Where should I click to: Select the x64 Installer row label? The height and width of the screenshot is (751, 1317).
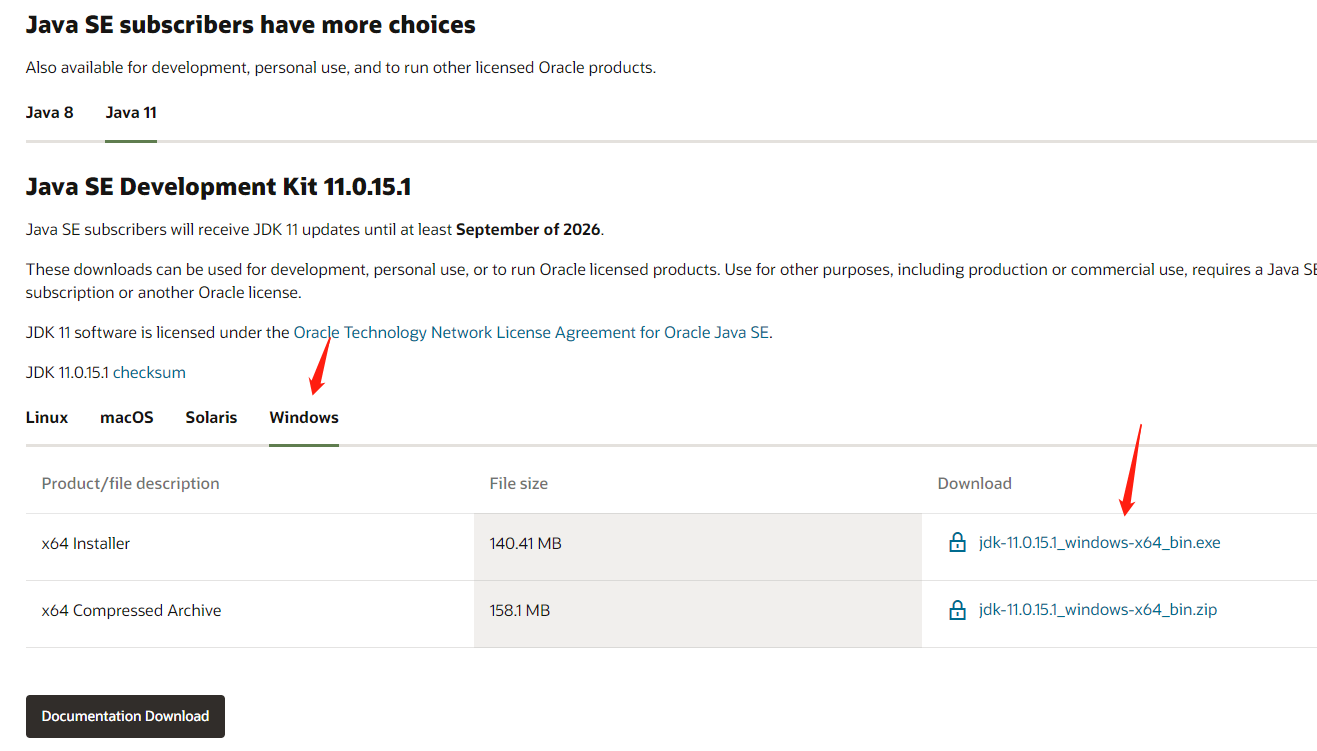(86, 543)
